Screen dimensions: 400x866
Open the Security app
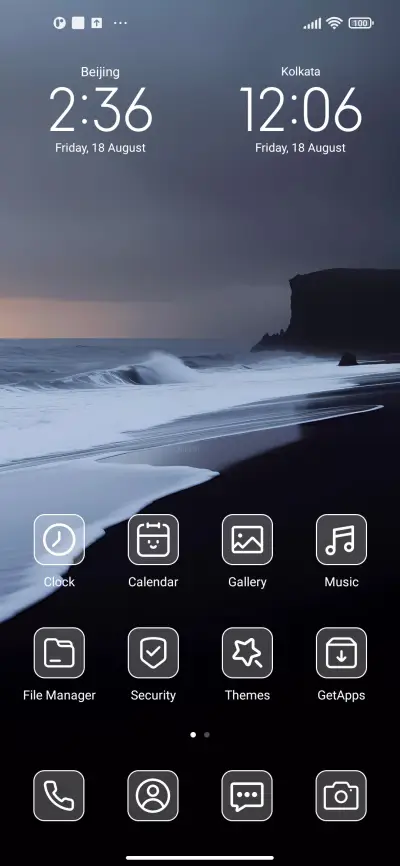point(153,653)
